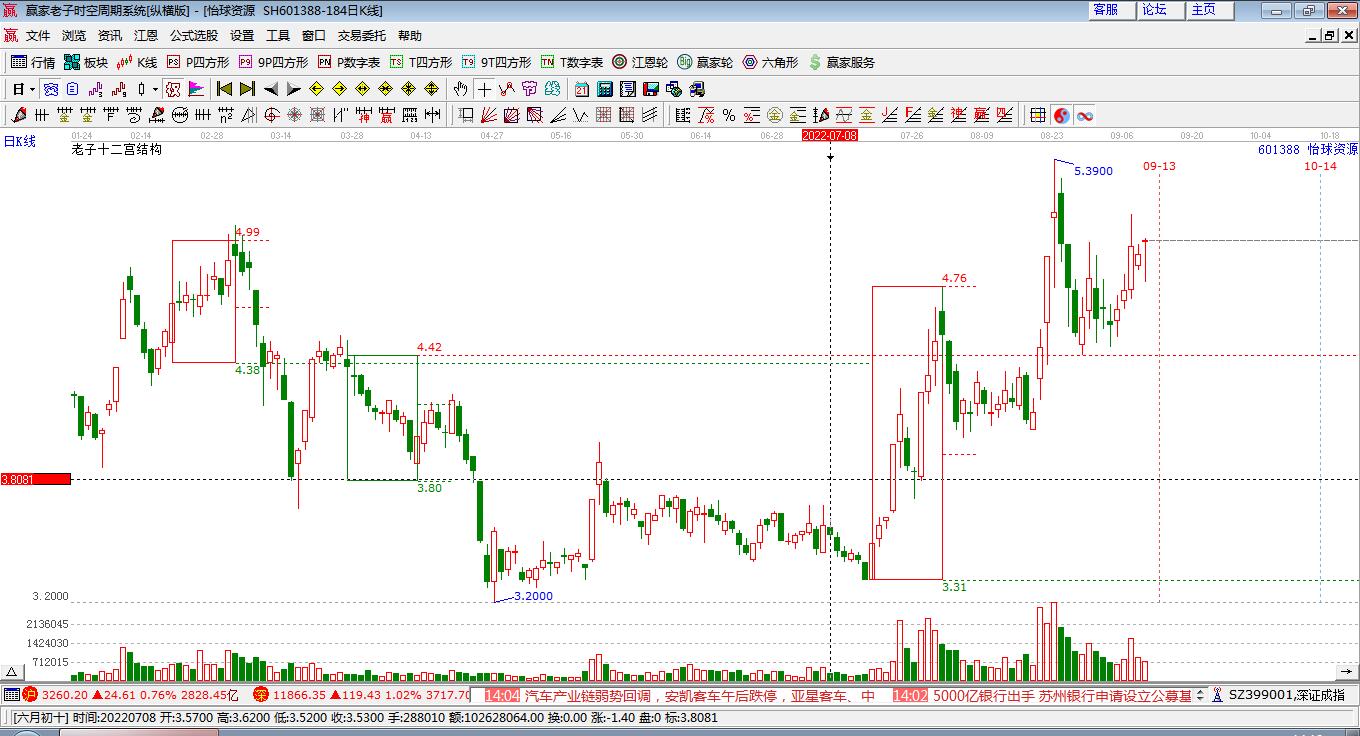Open the 窗口 menu

point(314,35)
